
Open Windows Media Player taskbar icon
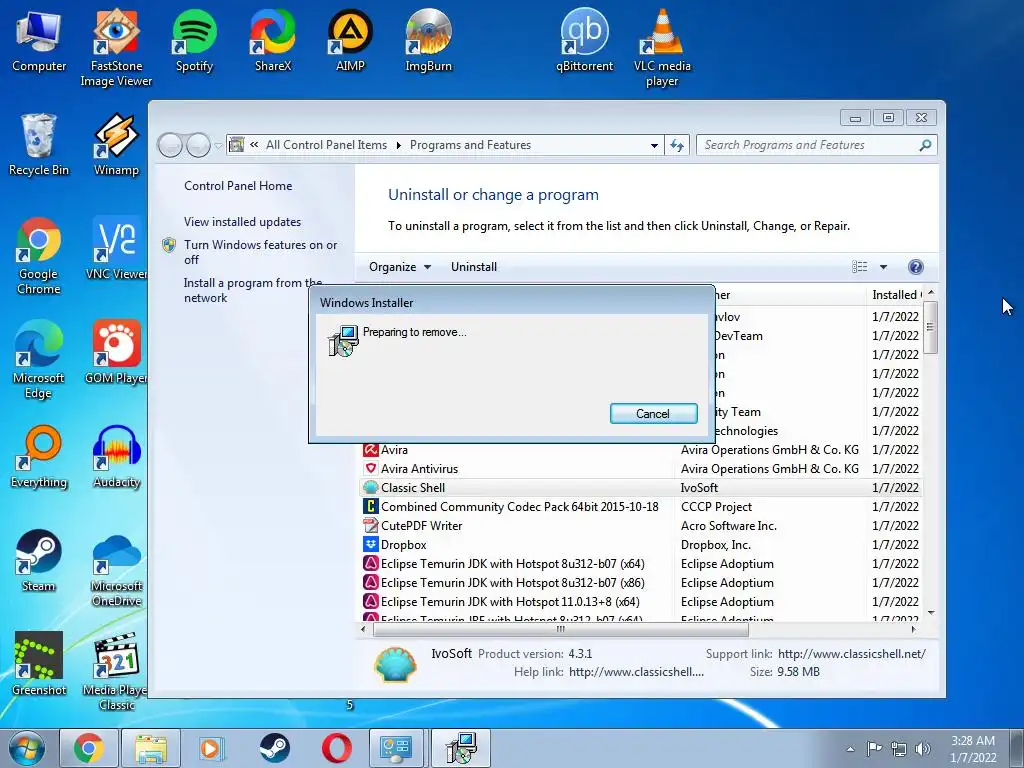coord(212,748)
